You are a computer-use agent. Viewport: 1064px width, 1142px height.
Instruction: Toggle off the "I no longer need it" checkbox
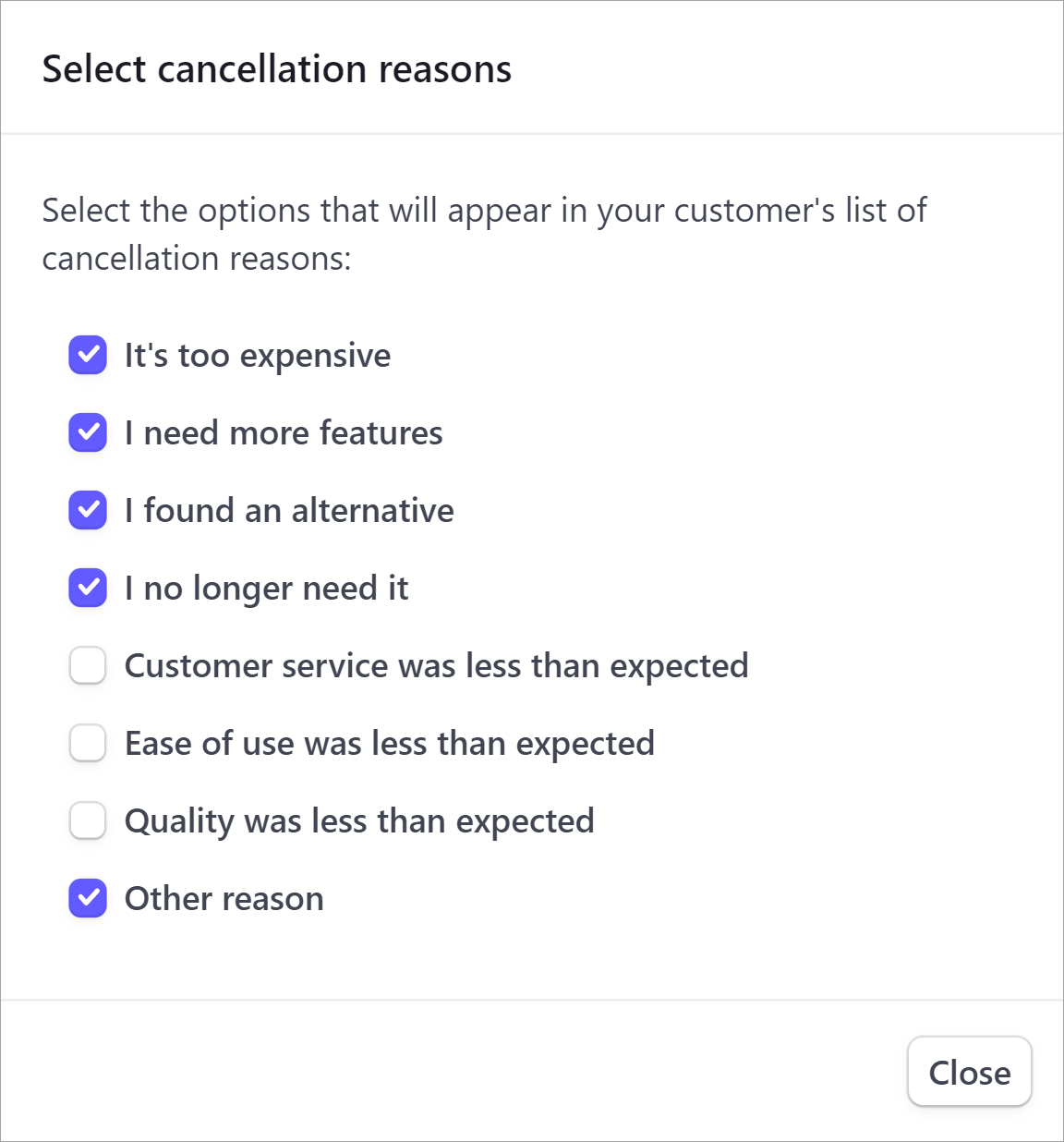(88, 588)
